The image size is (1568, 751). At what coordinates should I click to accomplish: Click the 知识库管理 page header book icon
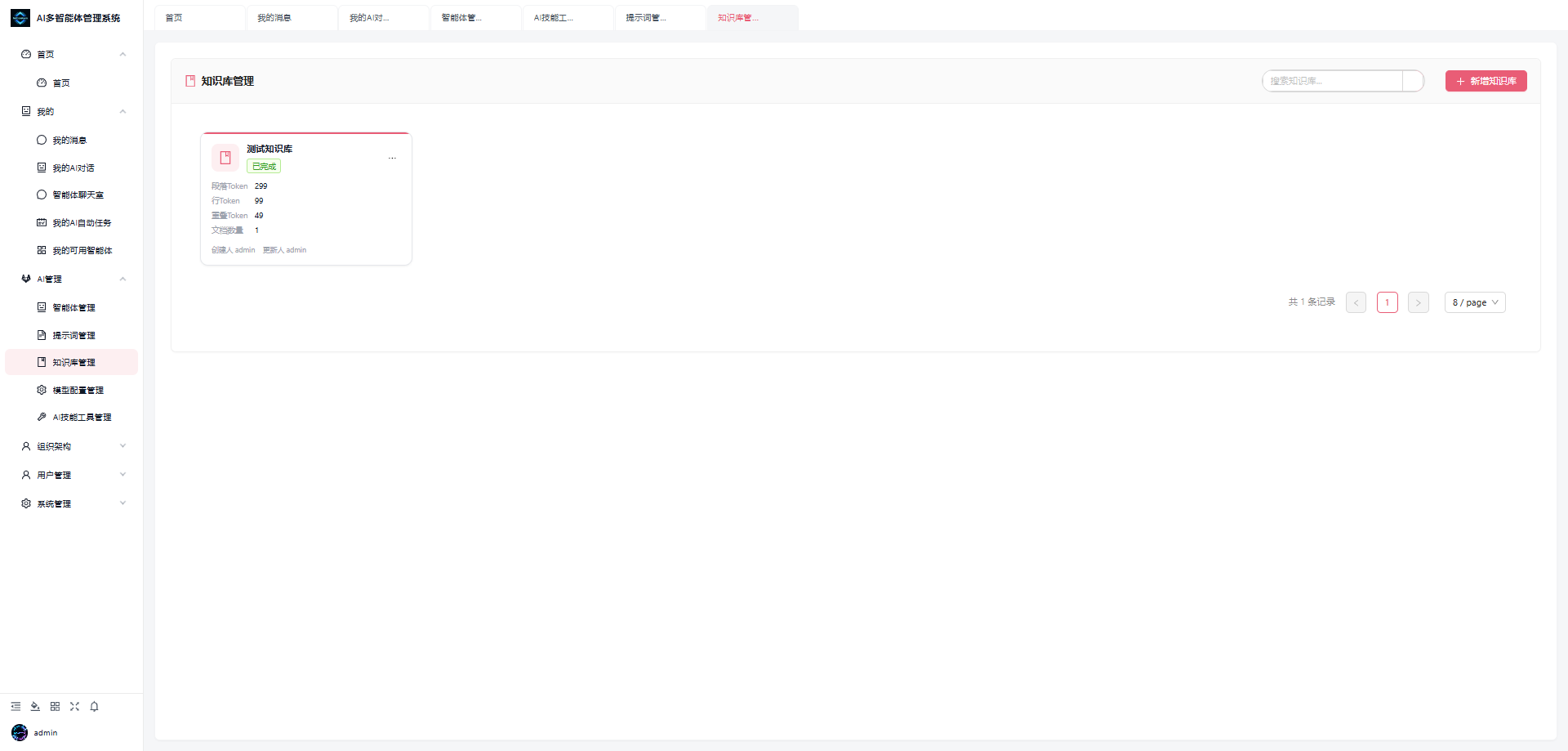[190, 81]
